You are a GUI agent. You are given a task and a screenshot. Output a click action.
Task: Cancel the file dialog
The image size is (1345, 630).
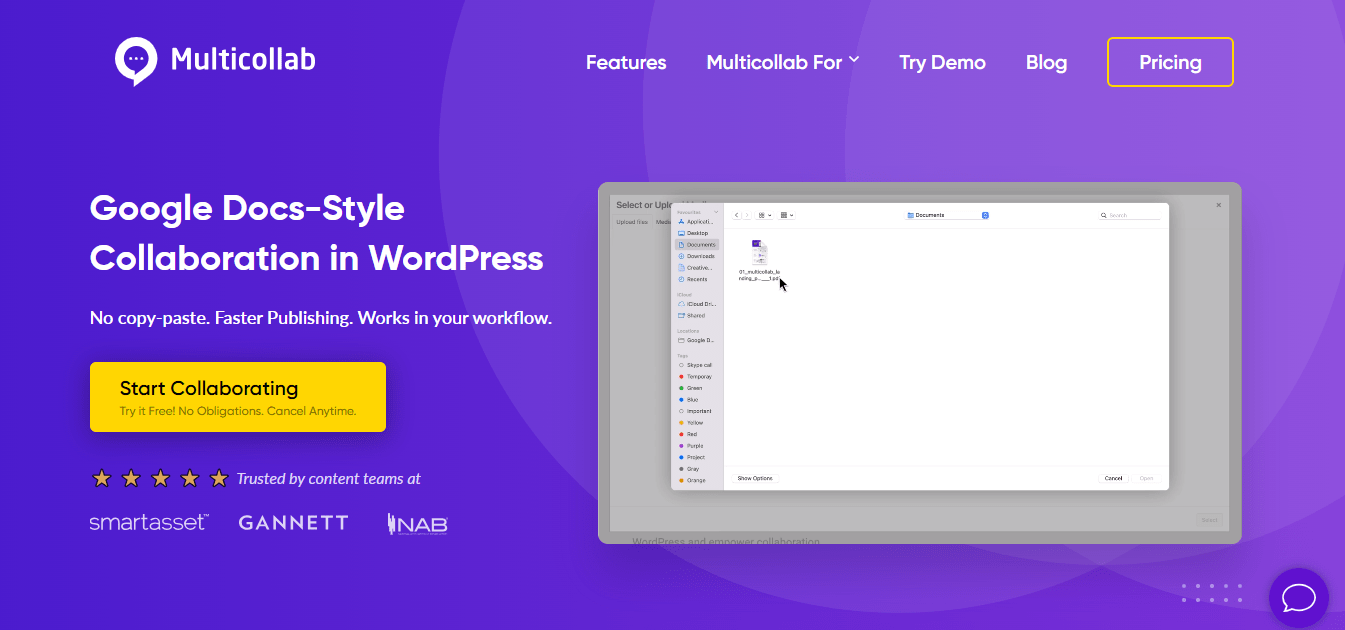[x=1113, y=478]
